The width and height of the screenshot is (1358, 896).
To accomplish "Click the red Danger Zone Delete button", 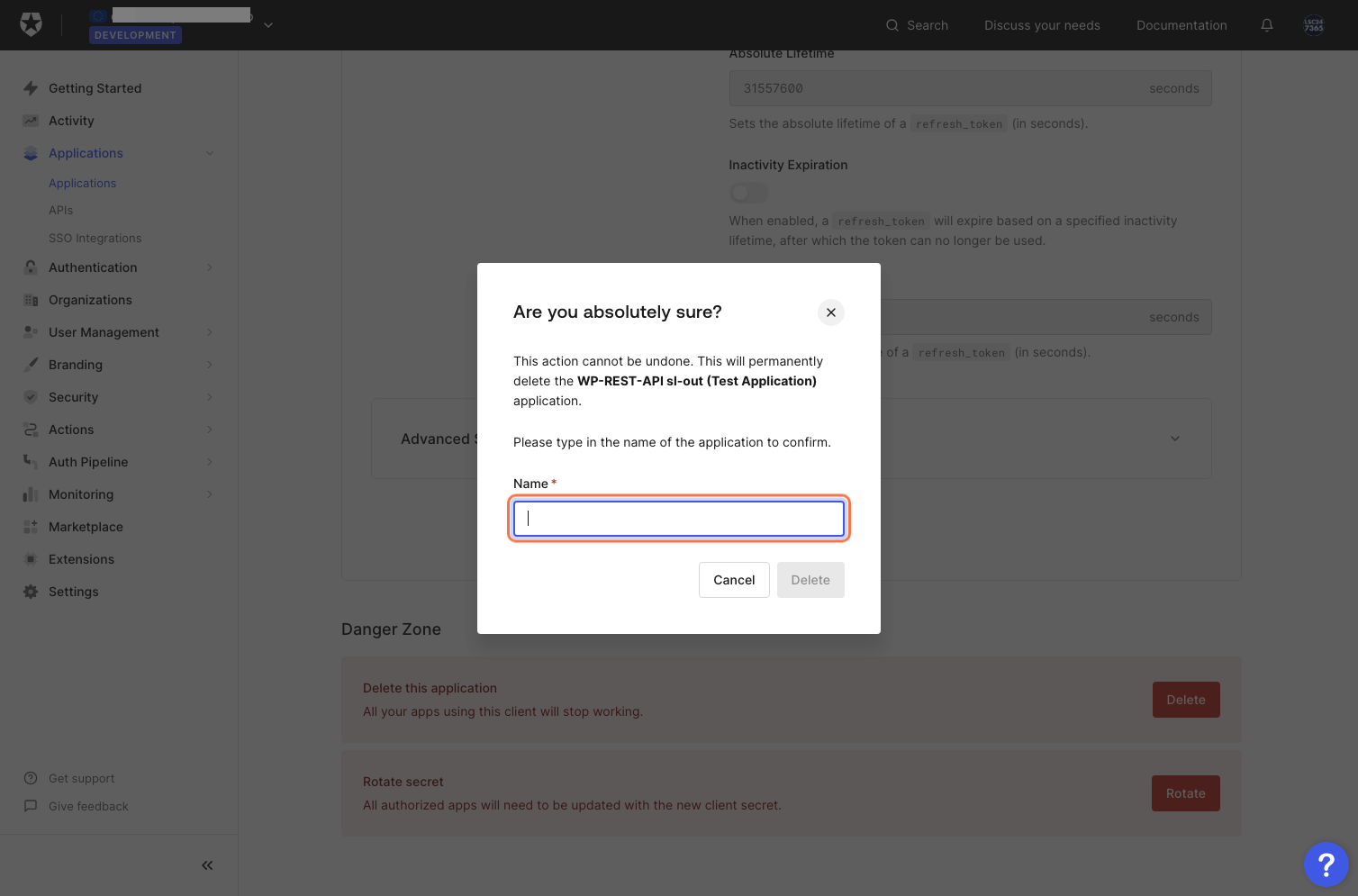I will tap(1186, 700).
